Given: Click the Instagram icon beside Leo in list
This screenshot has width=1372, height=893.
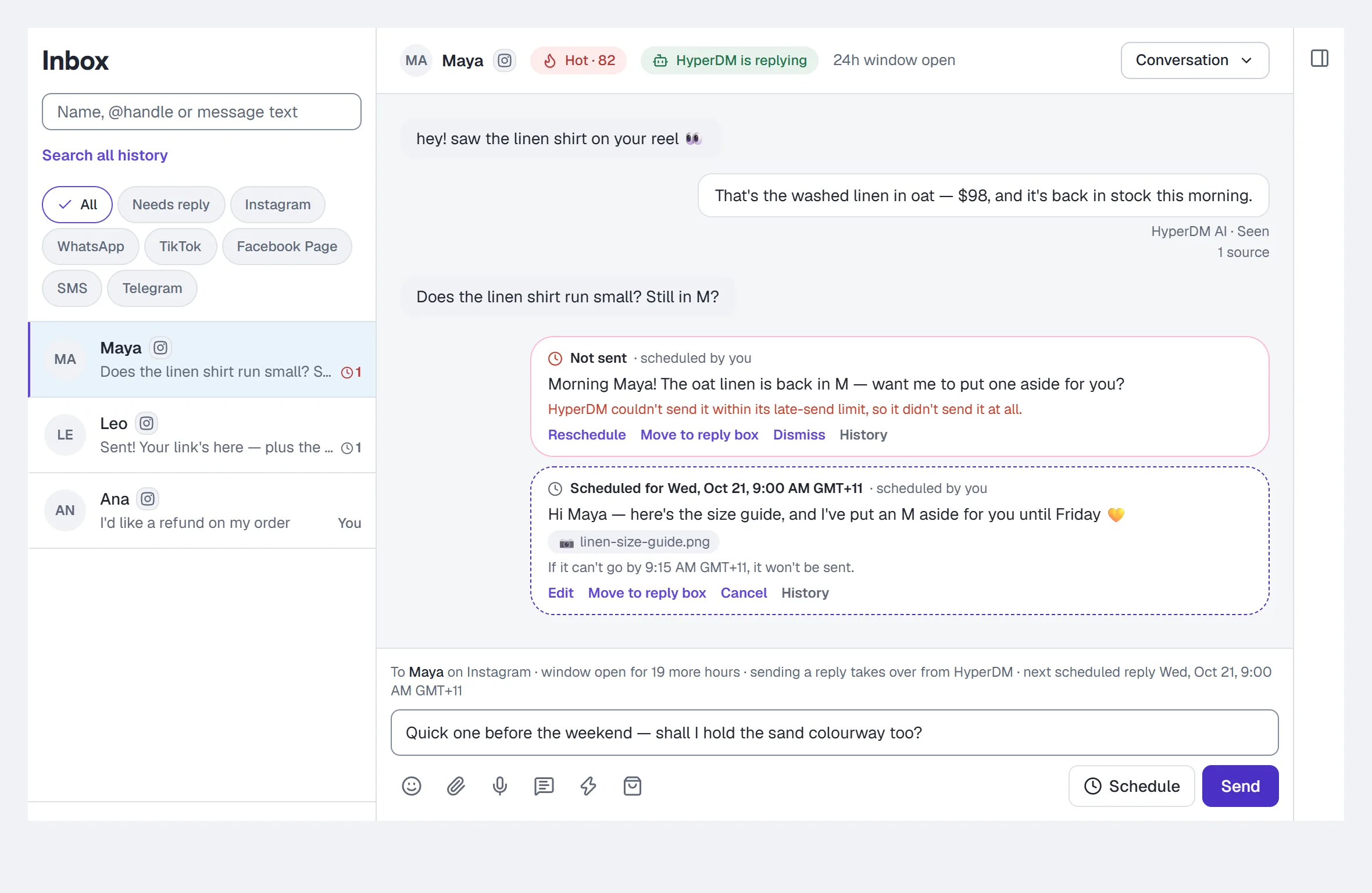Looking at the screenshot, I should point(147,423).
